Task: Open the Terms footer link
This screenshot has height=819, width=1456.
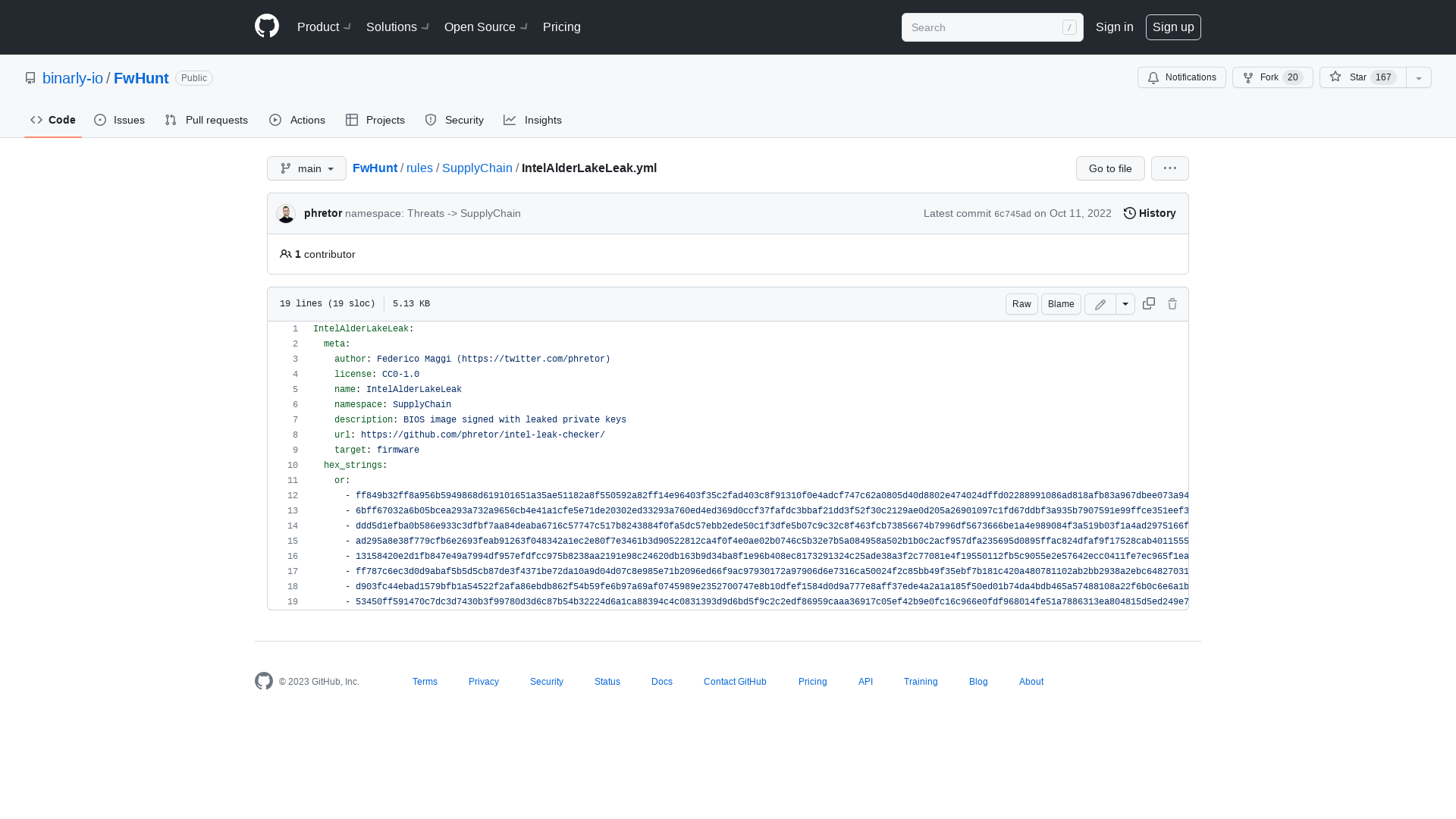Action: point(425,682)
